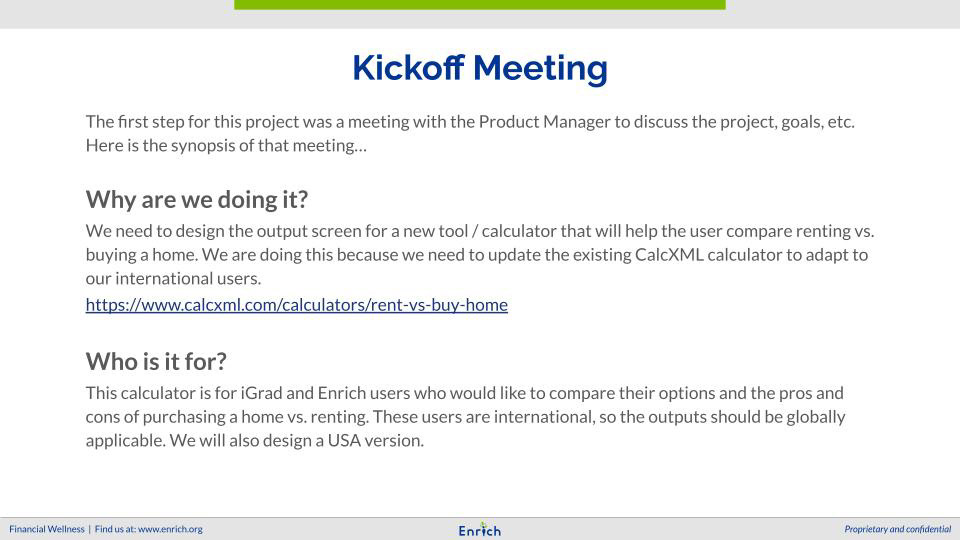
Task: Click the sentence 'We will also design a USA version.'
Action: click(x=296, y=441)
